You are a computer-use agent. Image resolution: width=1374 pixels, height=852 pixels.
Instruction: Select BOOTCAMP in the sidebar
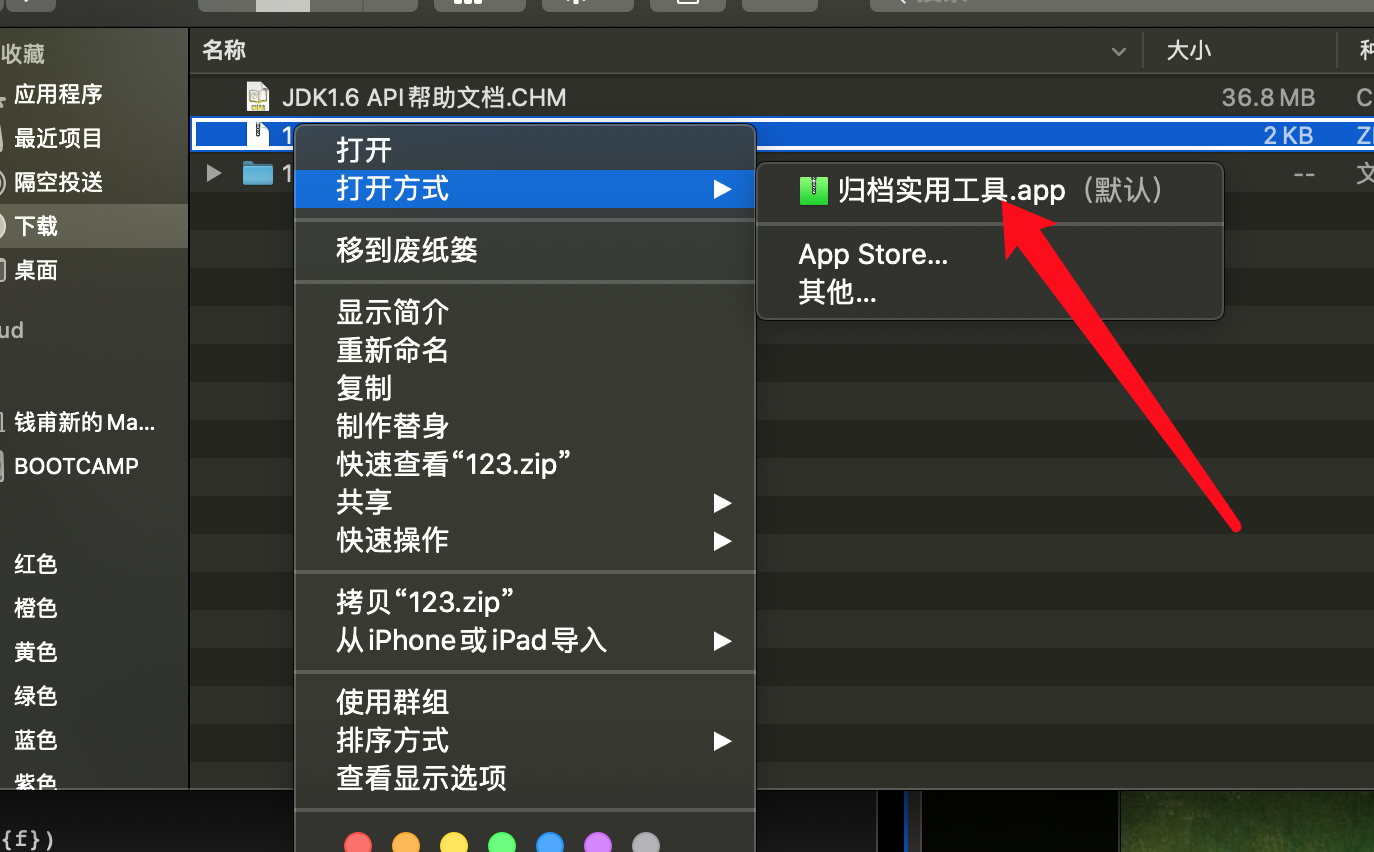click(76, 465)
